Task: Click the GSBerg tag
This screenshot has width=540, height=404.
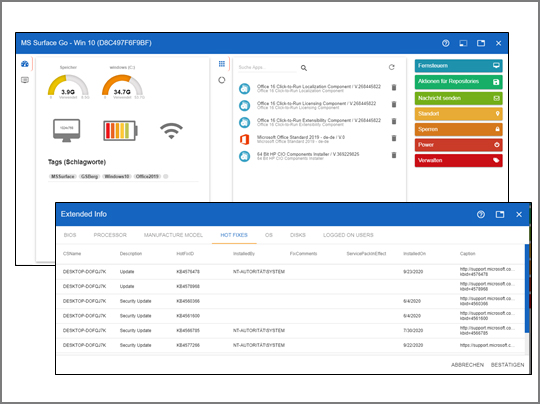Action: (x=90, y=176)
